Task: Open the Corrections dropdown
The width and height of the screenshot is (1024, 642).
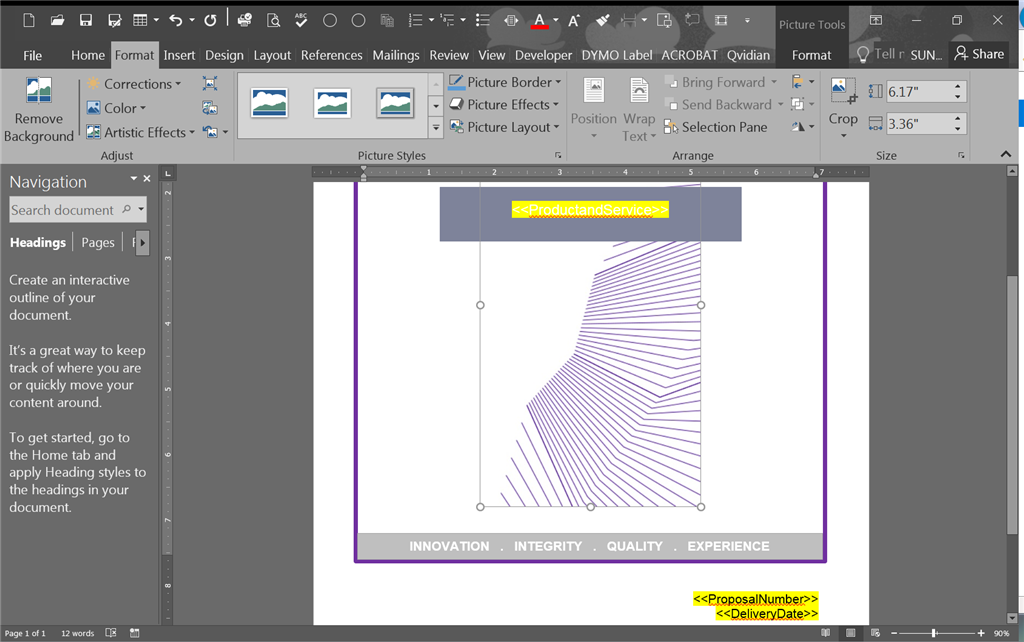Action: [x=134, y=84]
